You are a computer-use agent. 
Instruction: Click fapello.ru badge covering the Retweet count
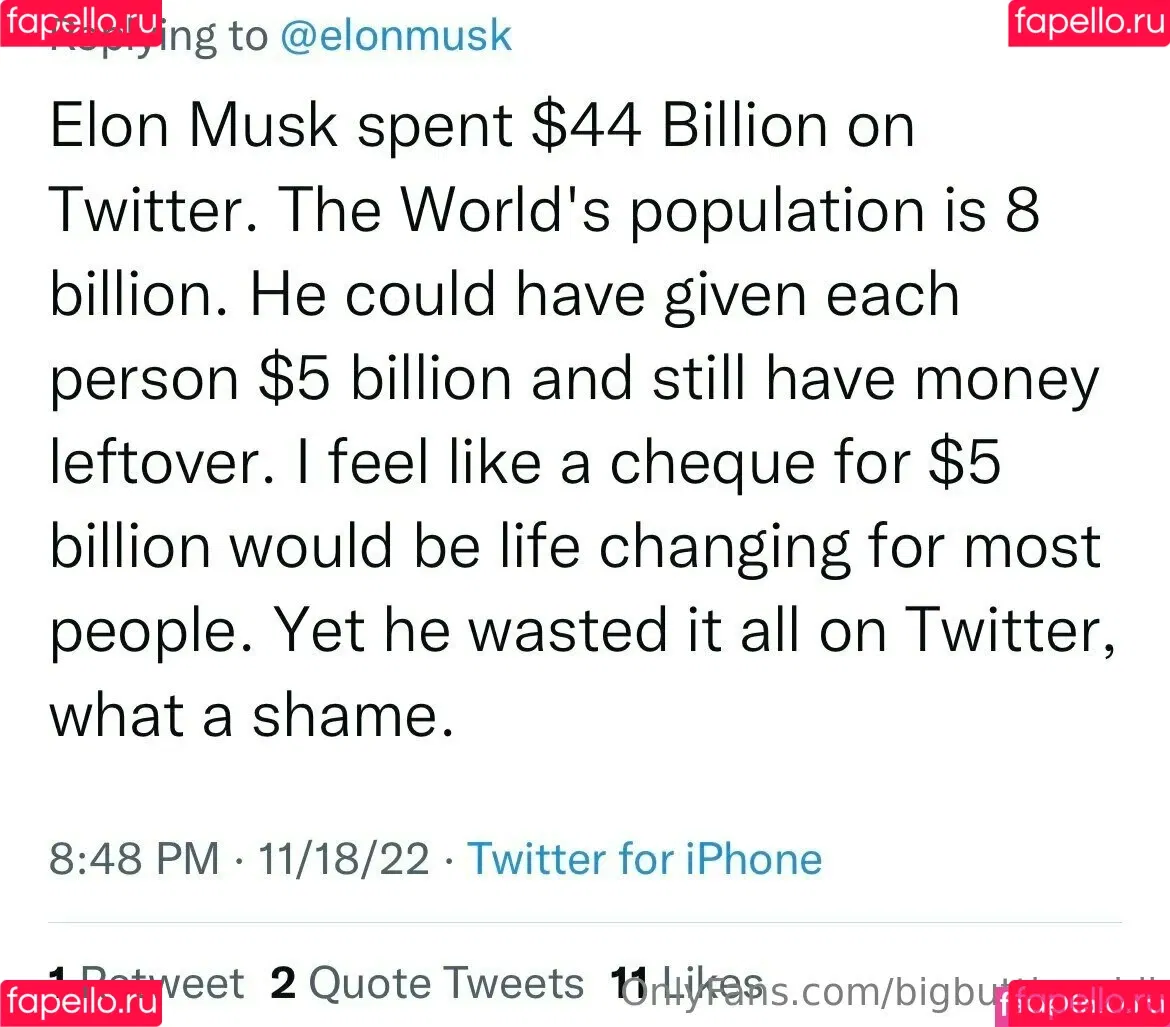(x=81, y=1002)
